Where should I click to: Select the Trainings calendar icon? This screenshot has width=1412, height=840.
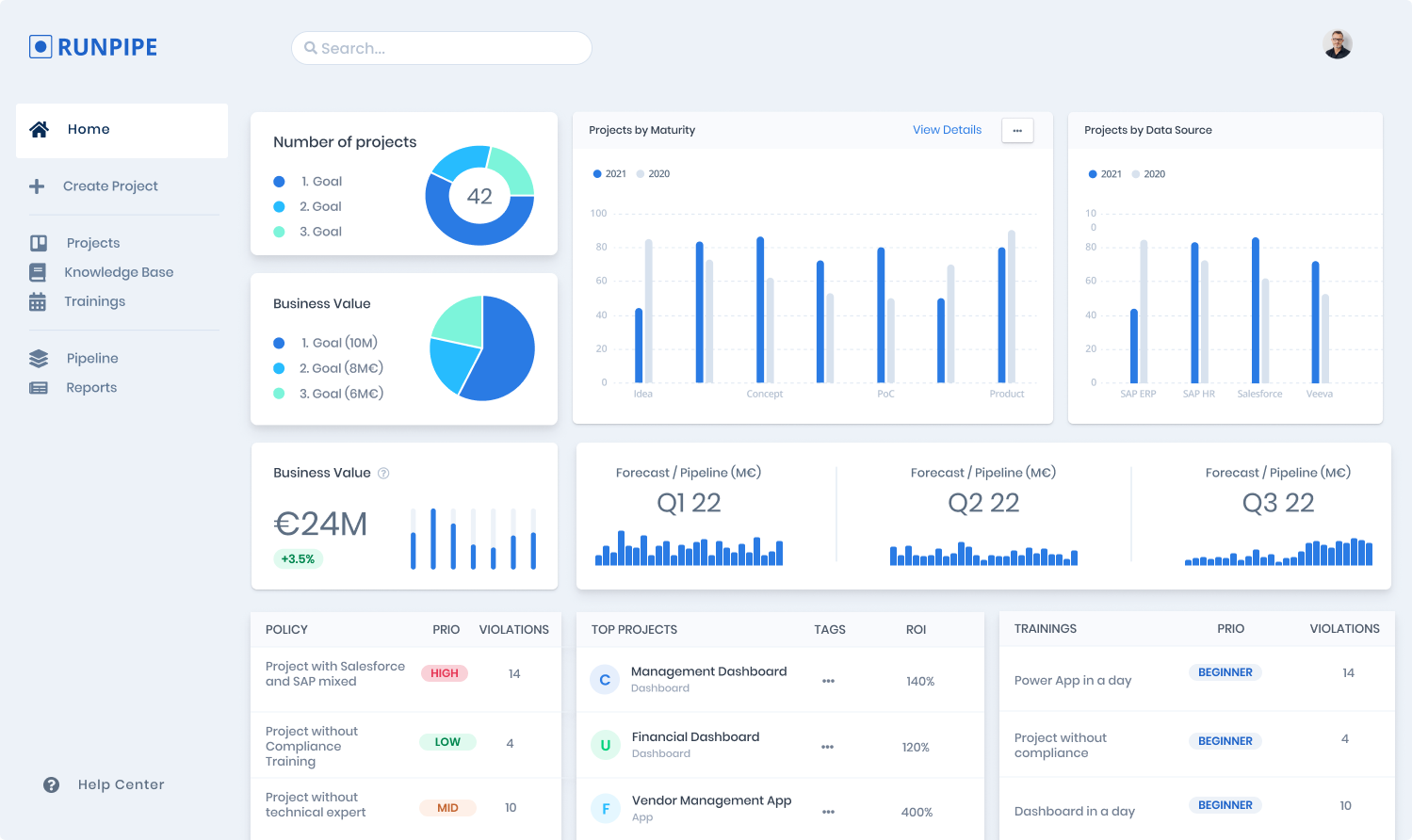click(38, 300)
